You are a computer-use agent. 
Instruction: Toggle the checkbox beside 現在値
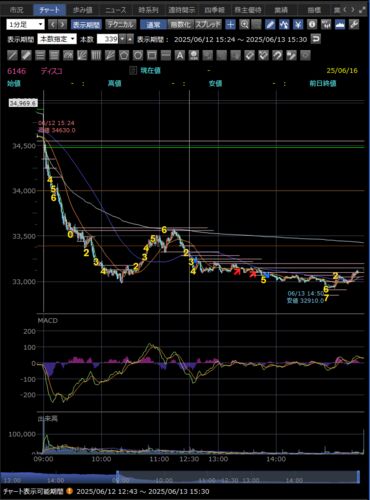pyautogui.click(x=133, y=70)
